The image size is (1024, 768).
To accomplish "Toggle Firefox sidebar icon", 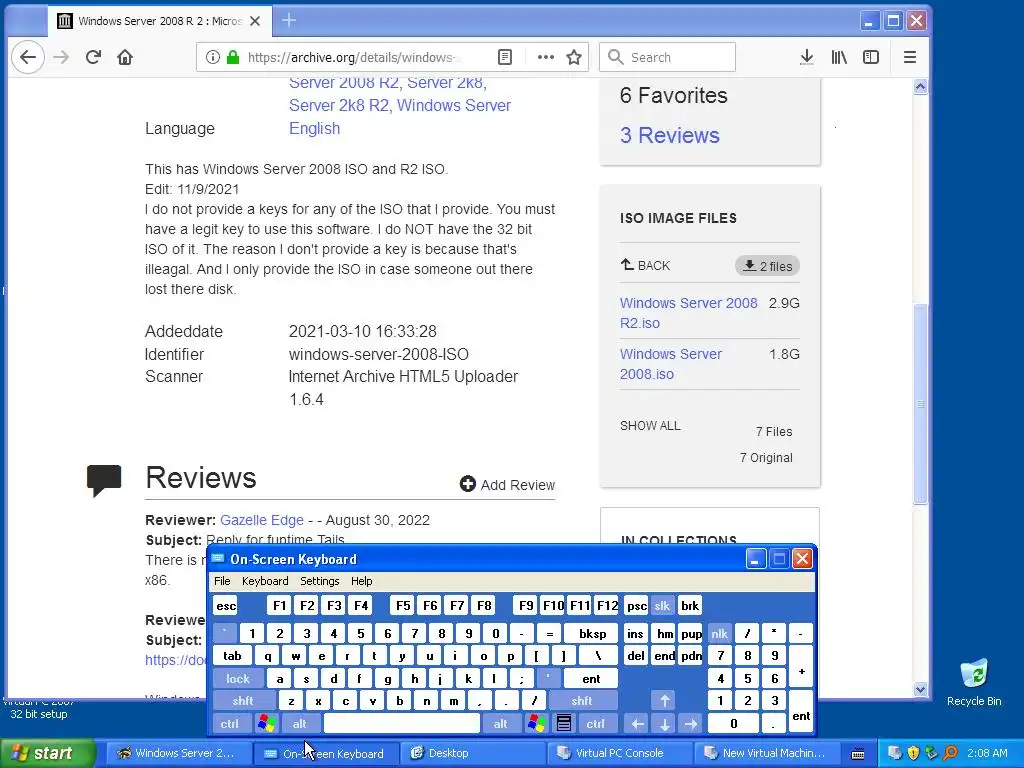I will pyautogui.click(x=871, y=57).
